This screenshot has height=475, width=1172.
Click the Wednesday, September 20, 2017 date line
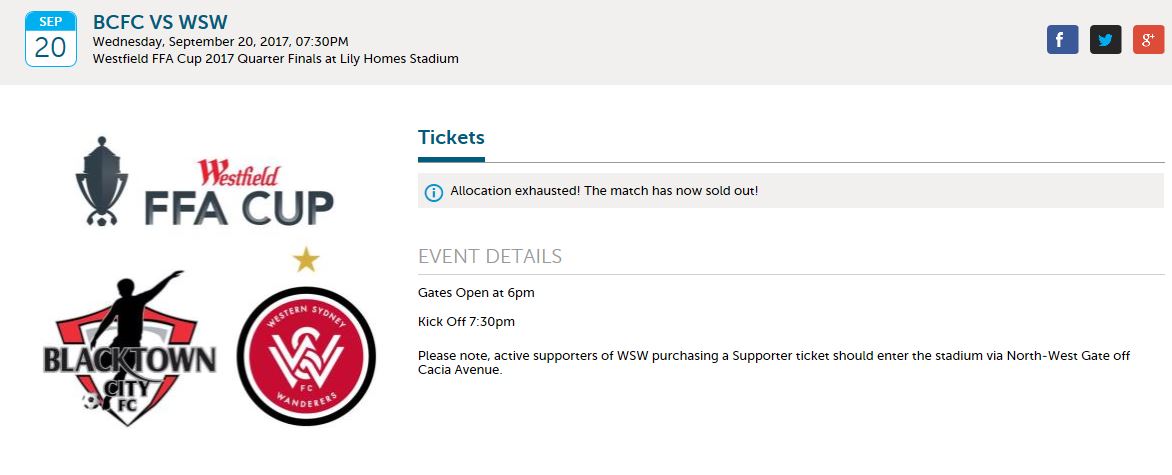point(220,42)
